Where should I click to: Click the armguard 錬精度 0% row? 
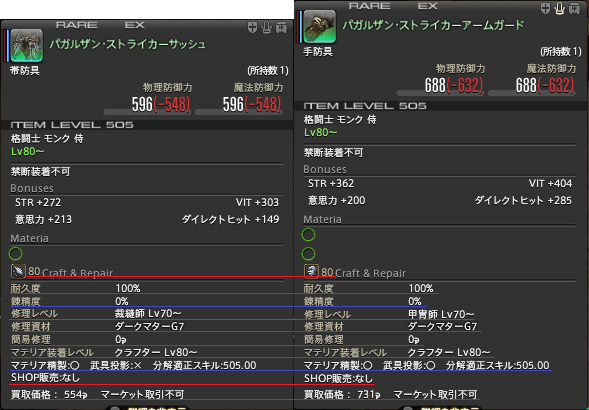pyautogui.click(x=362, y=301)
